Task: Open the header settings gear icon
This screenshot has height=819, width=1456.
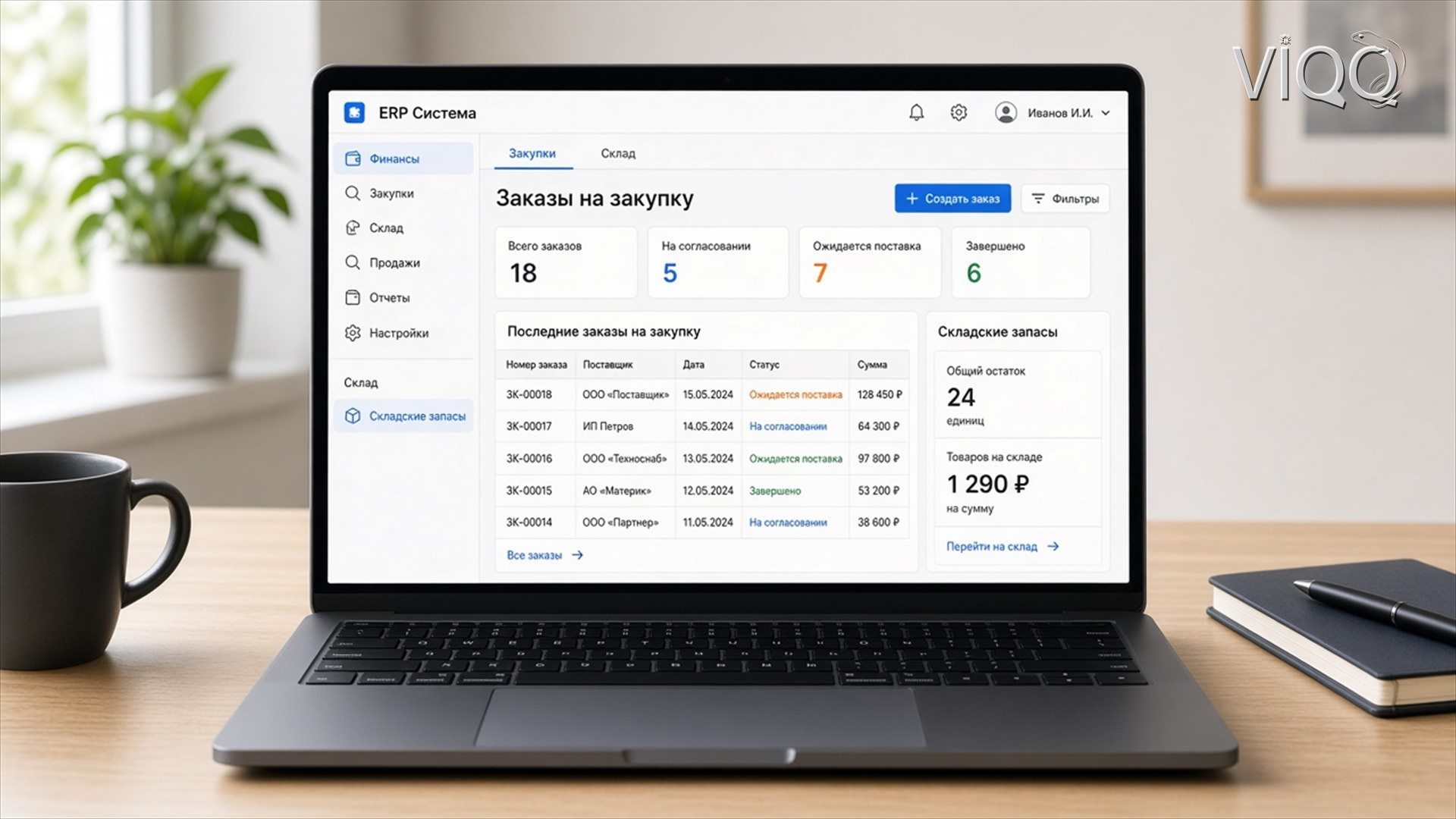Action: tap(959, 113)
